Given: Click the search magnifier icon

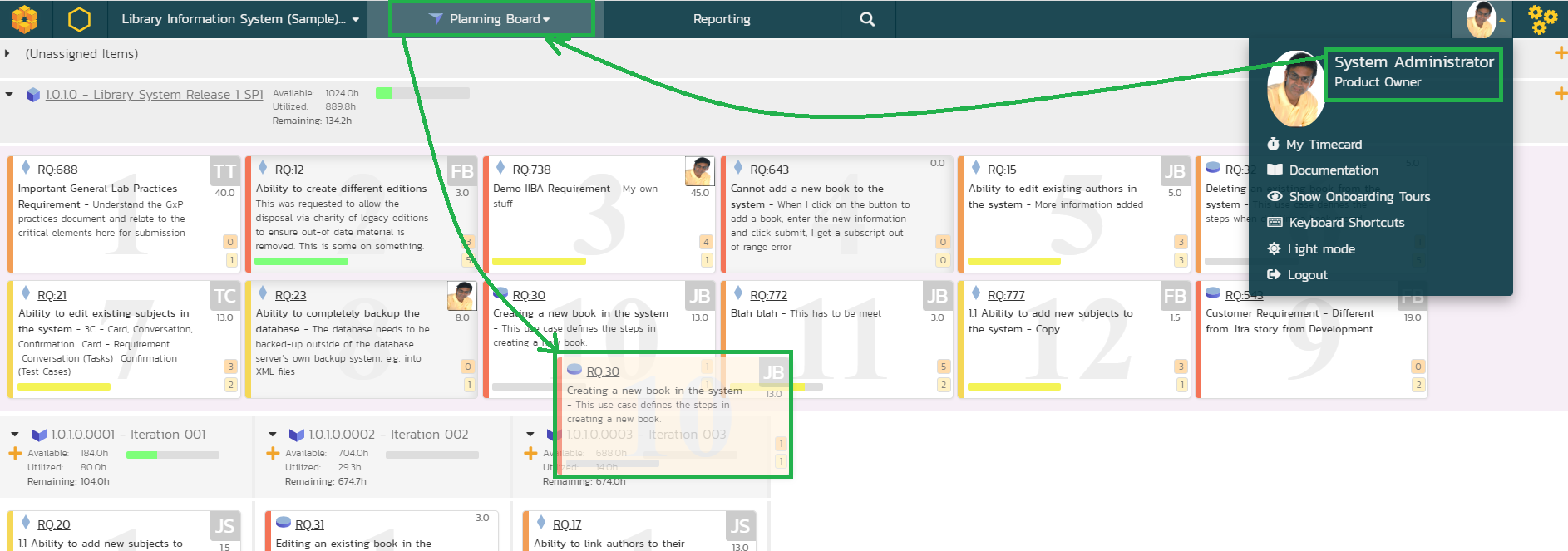Looking at the screenshot, I should [x=867, y=19].
